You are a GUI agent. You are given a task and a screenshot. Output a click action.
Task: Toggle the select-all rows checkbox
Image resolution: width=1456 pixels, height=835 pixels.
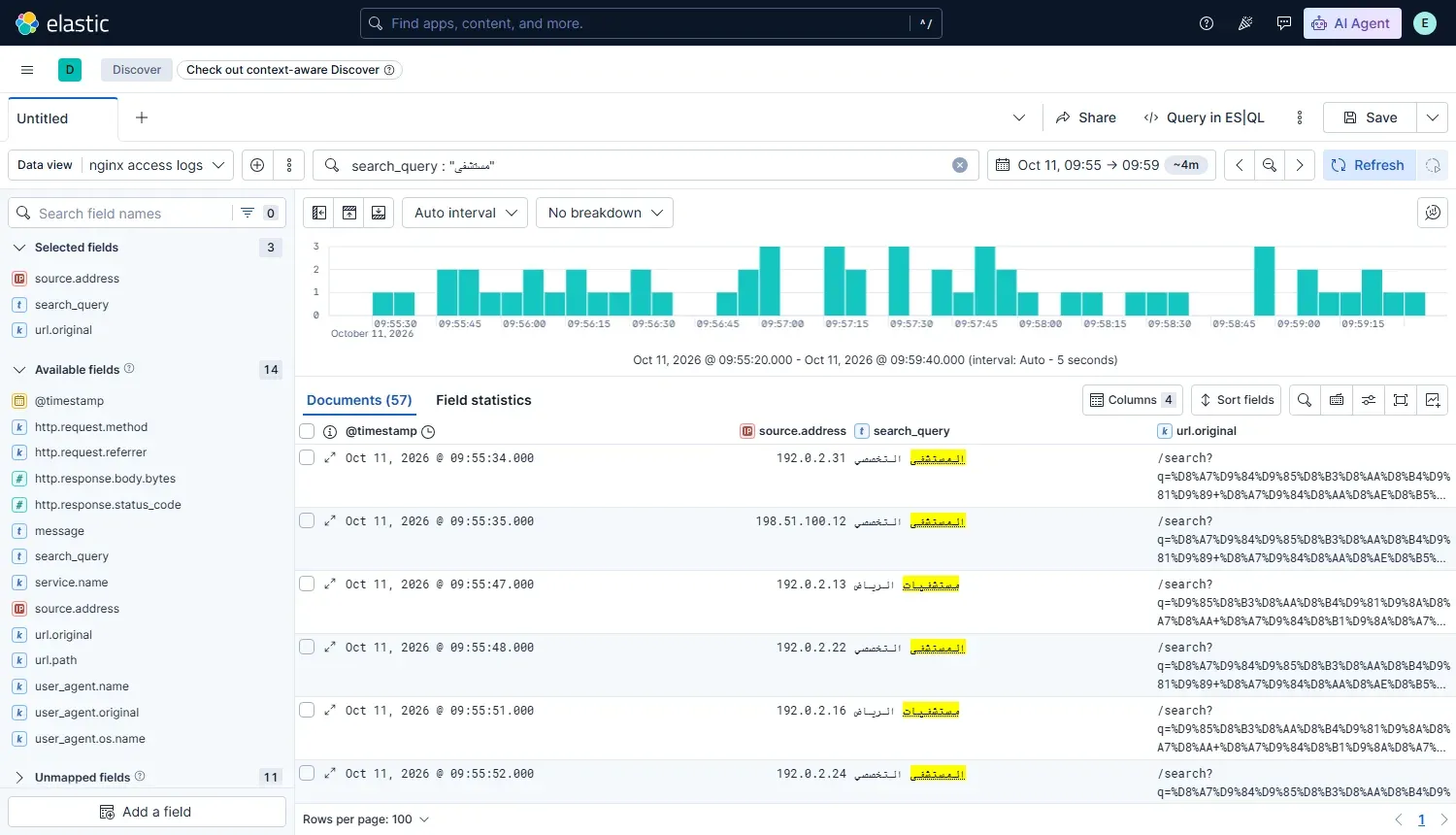(307, 431)
